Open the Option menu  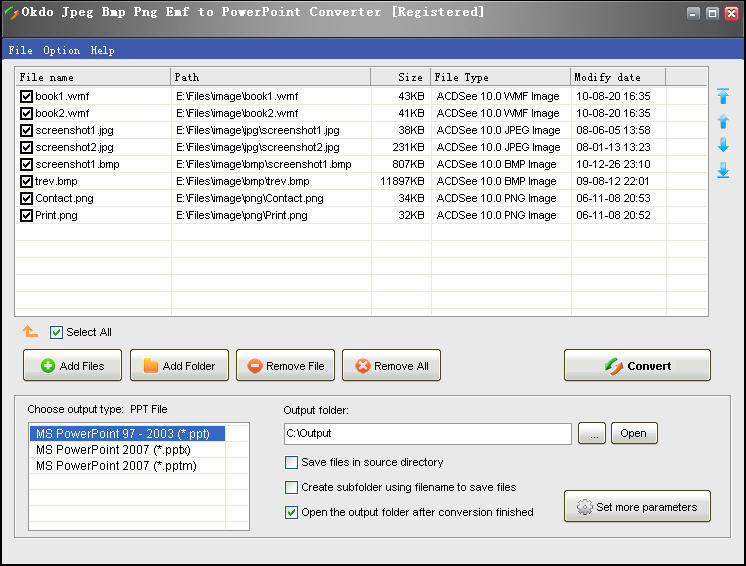coord(61,50)
